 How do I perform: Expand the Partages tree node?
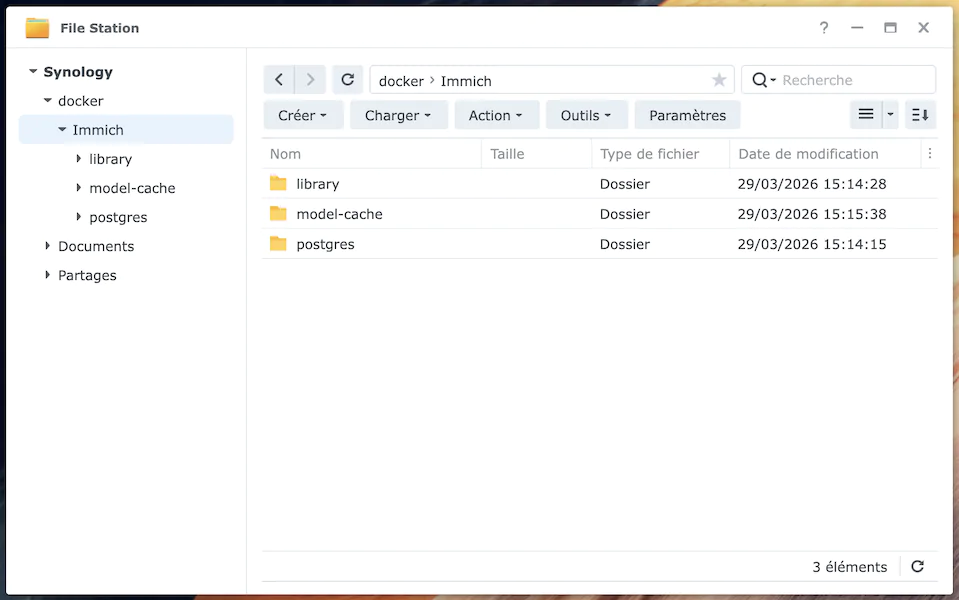coord(48,275)
